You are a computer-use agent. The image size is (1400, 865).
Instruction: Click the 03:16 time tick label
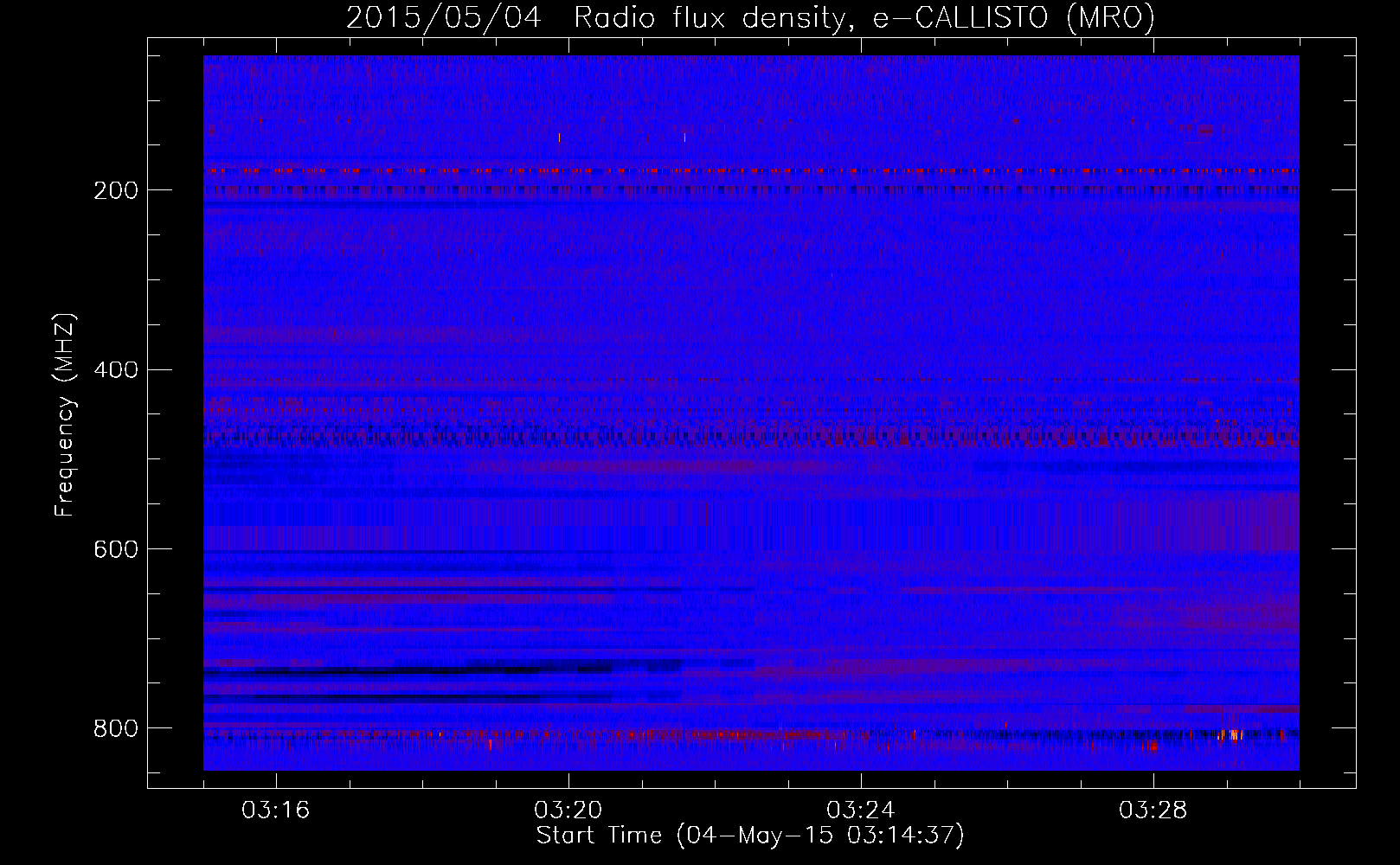(x=276, y=811)
